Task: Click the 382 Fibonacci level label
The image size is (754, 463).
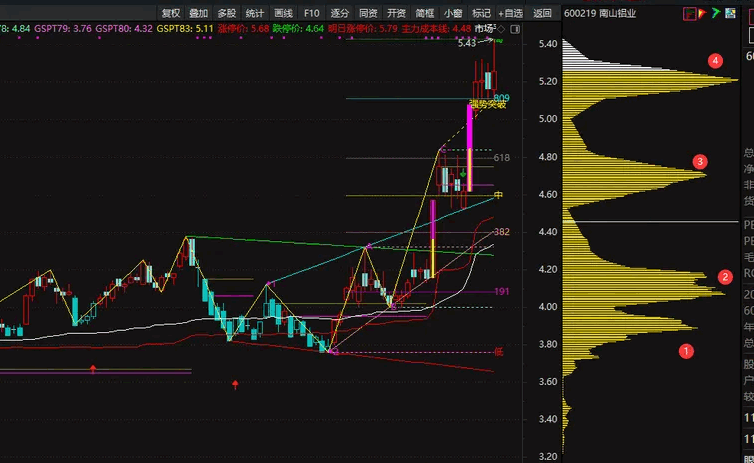Action: point(501,232)
